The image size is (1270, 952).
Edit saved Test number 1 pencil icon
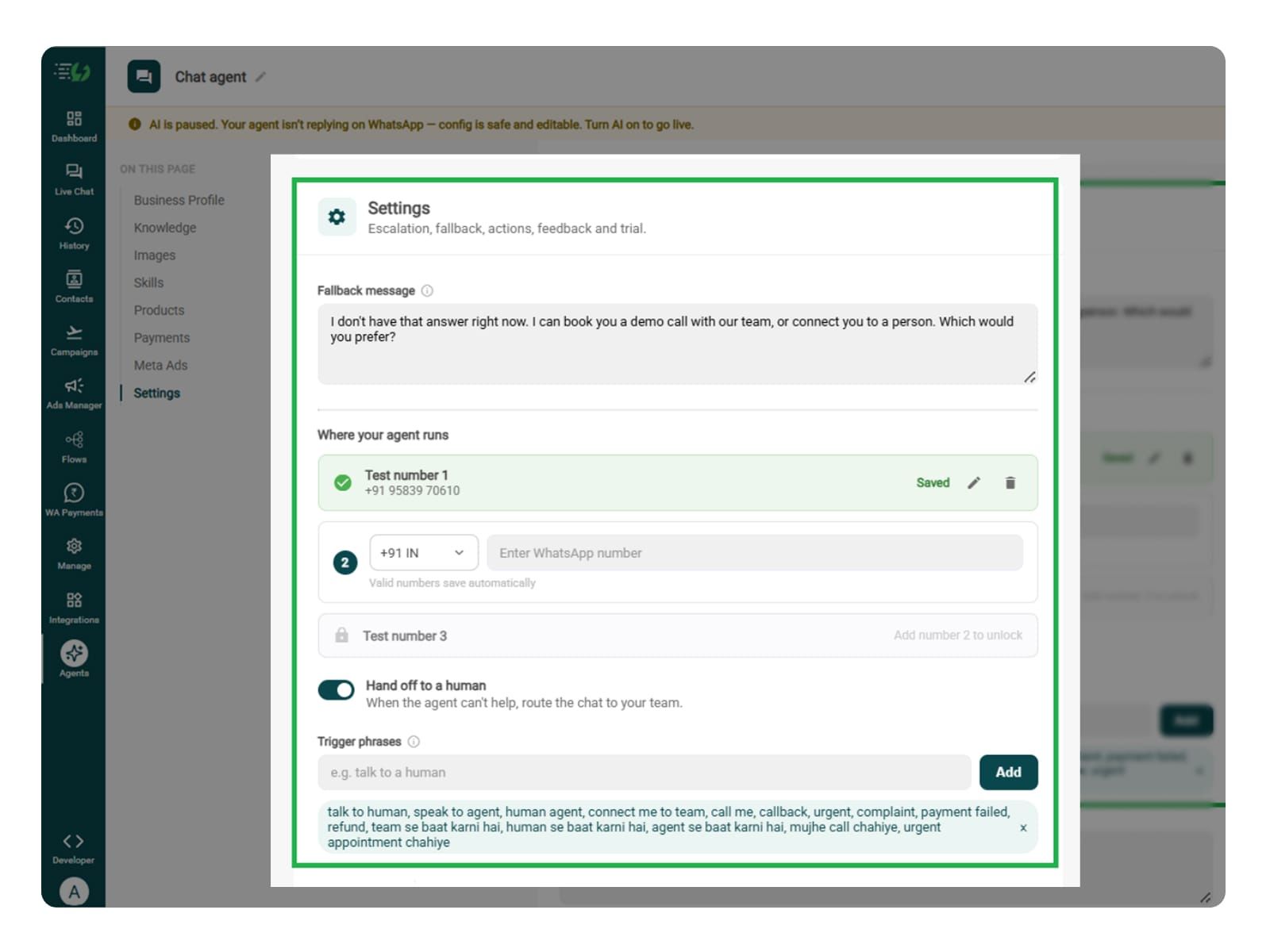pyautogui.click(x=974, y=482)
